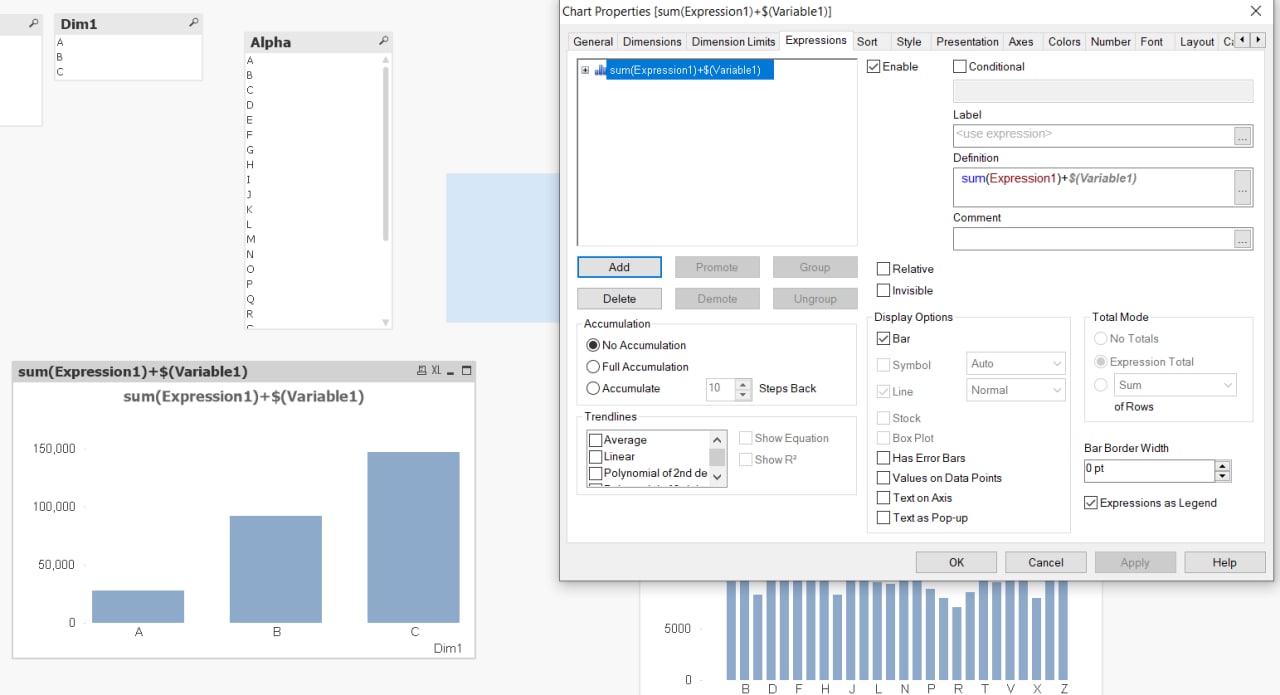Image resolution: width=1280 pixels, height=695 pixels.
Task: Select Full Accumulation radio button
Action: pos(593,367)
